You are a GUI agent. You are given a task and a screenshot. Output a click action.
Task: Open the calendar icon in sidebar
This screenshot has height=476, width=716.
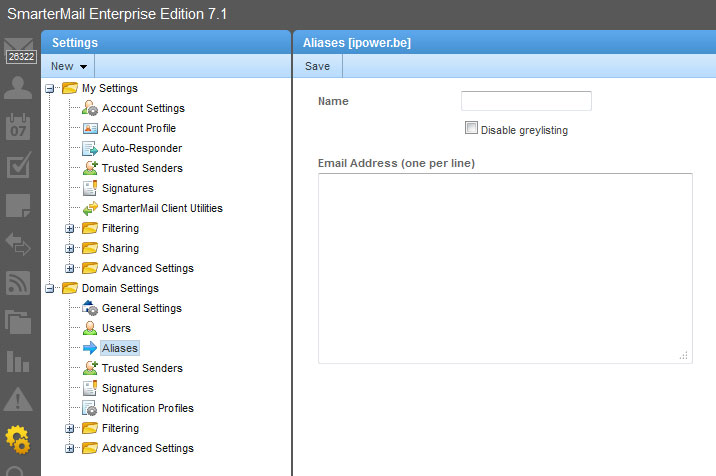point(19,127)
